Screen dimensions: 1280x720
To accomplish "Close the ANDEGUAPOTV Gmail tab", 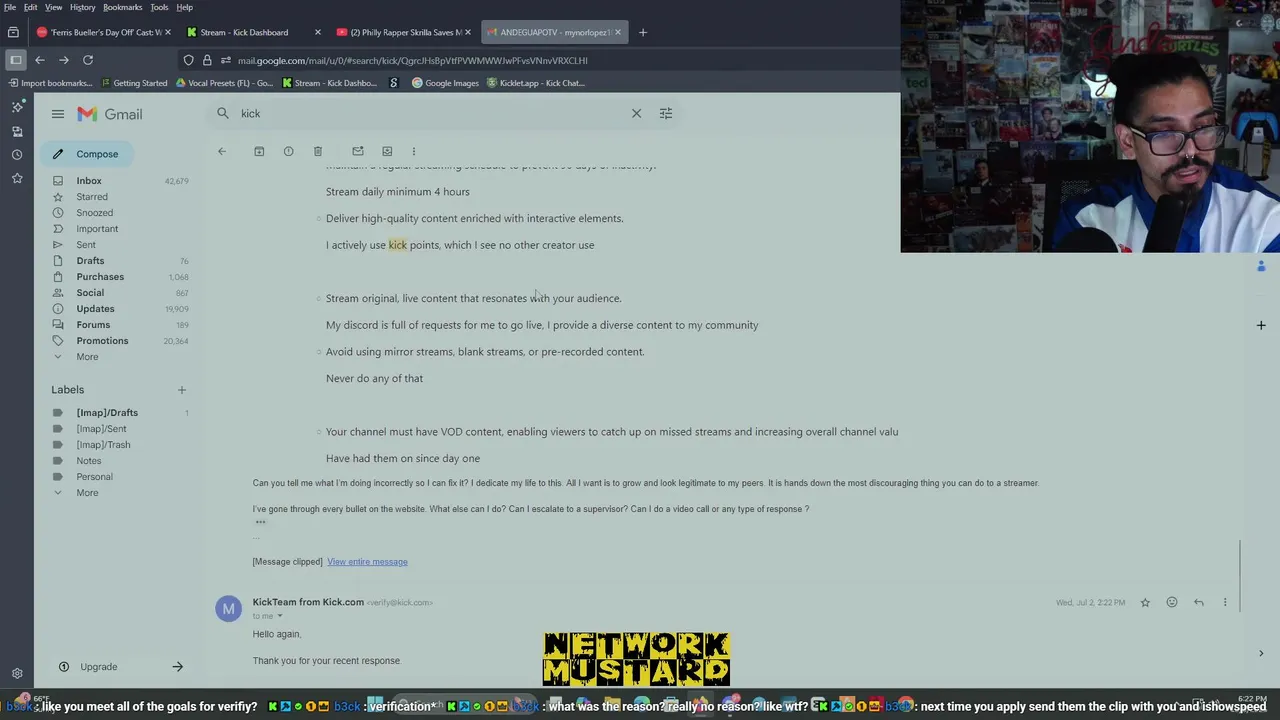I will (618, 32).
